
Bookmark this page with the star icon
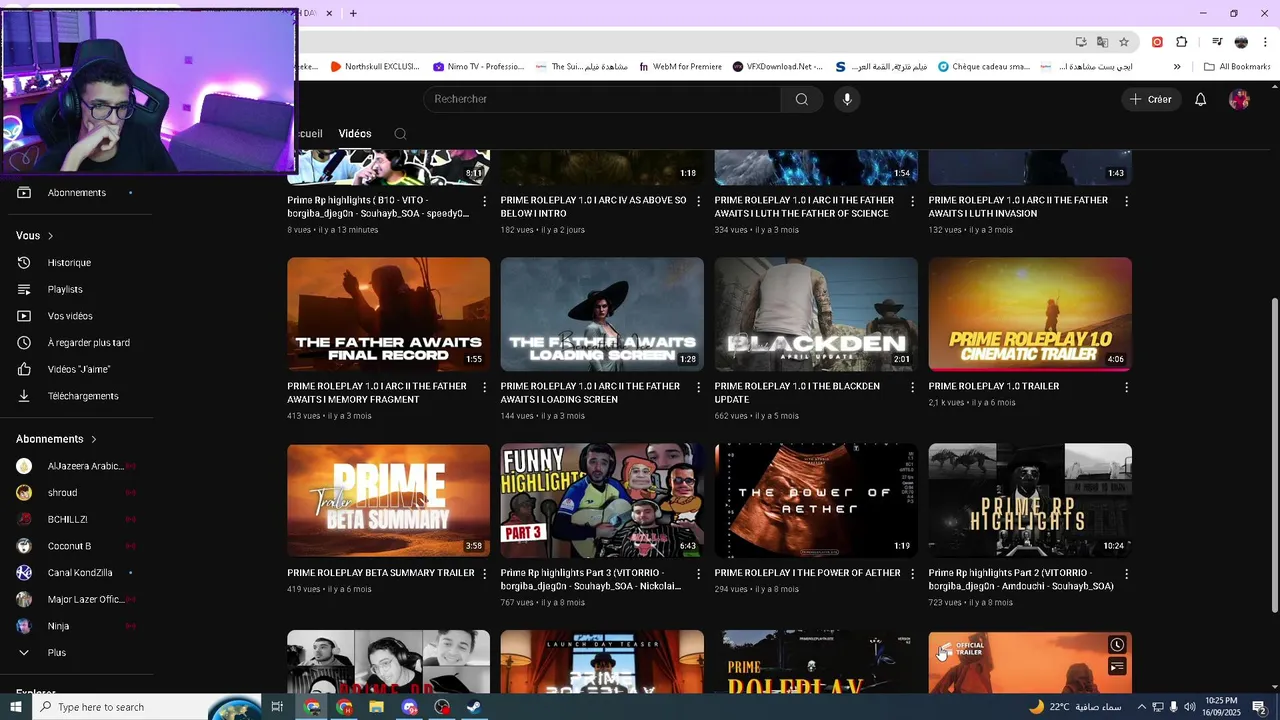coord(1124,42)
